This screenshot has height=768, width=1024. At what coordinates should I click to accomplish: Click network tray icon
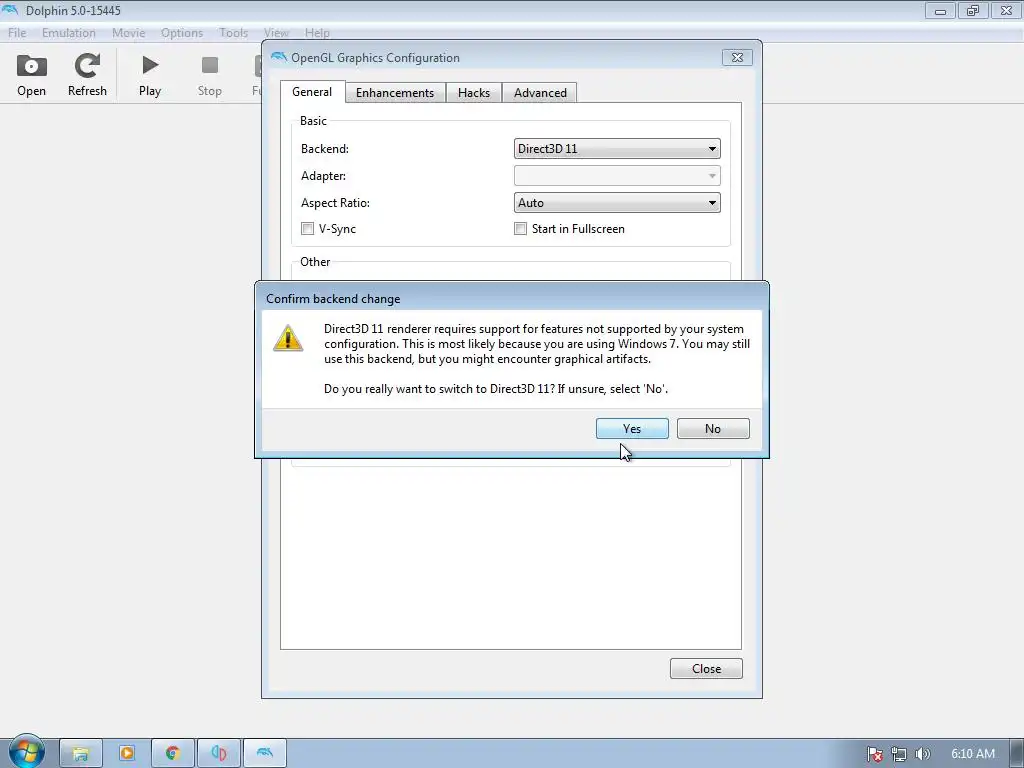pyautogui.click(x=899, y=754)
